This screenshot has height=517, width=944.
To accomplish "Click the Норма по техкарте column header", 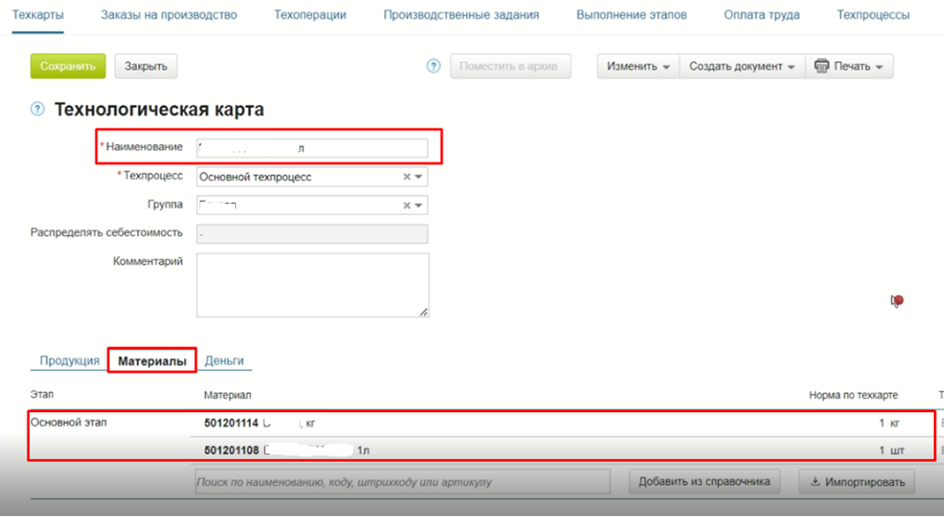I will 854,395.
